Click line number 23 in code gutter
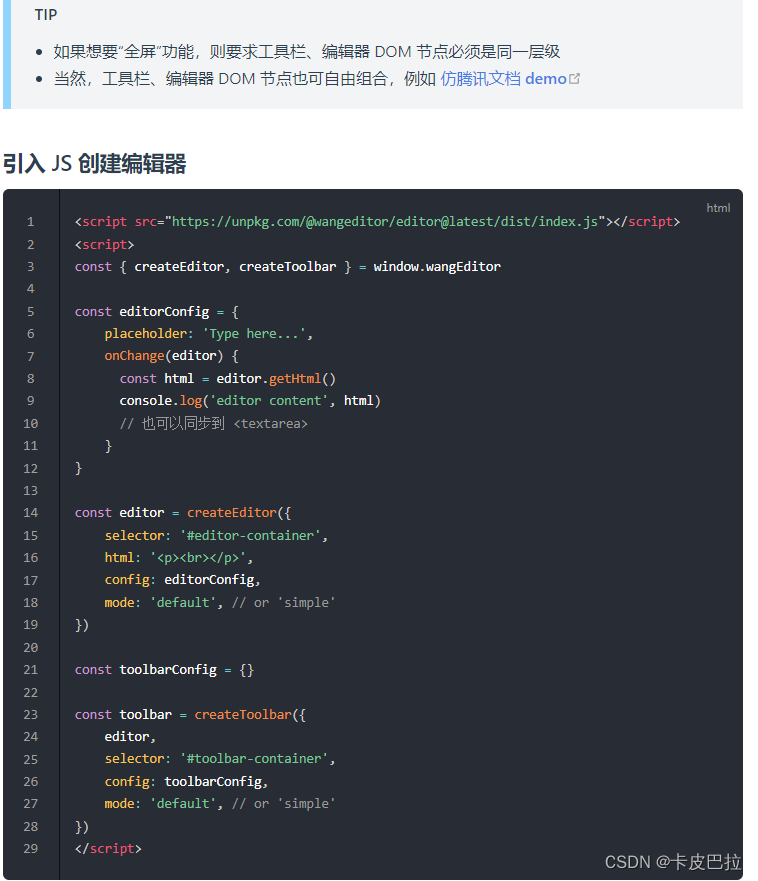The image size is (758, 881). 30,715
